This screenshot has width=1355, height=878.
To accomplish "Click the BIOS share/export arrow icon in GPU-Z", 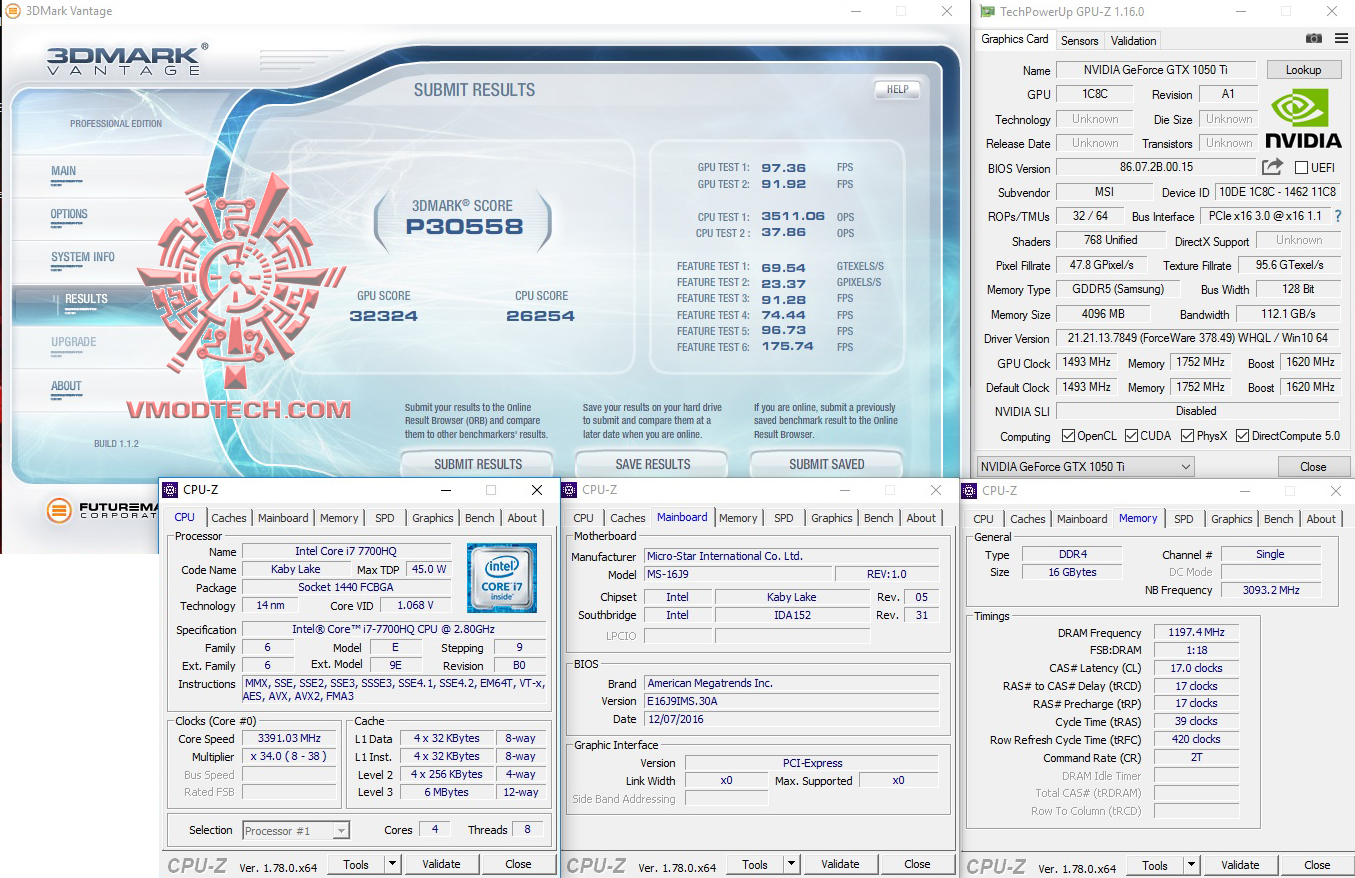I will (x=1272, y=167).
